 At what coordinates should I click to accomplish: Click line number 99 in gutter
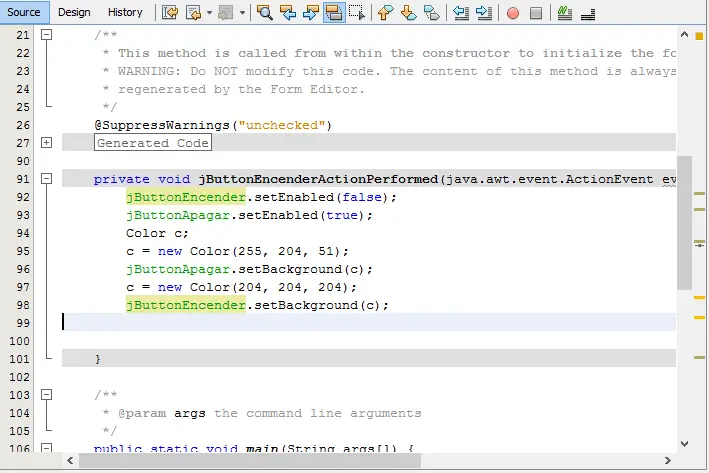pos(23,323)
